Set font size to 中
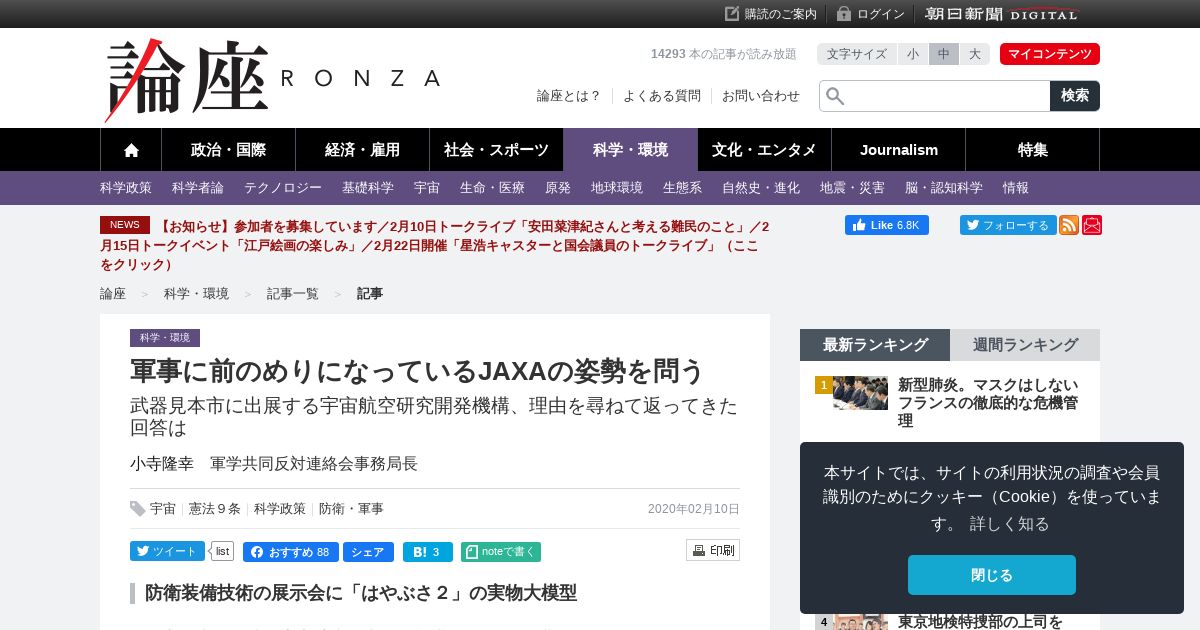The image size is (1200, 630). pyautogui.click(x=944, y=54)
